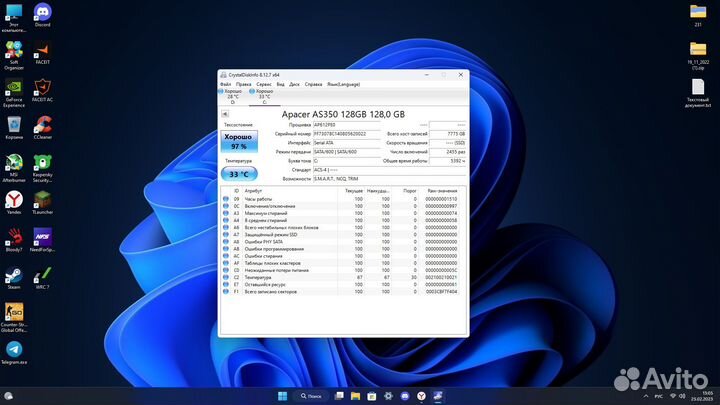Viewport: 720px width, 405px height.
Task: Open Kaspersky Security desktop icon
Action: pyautogui.click(x=42, y=163)
